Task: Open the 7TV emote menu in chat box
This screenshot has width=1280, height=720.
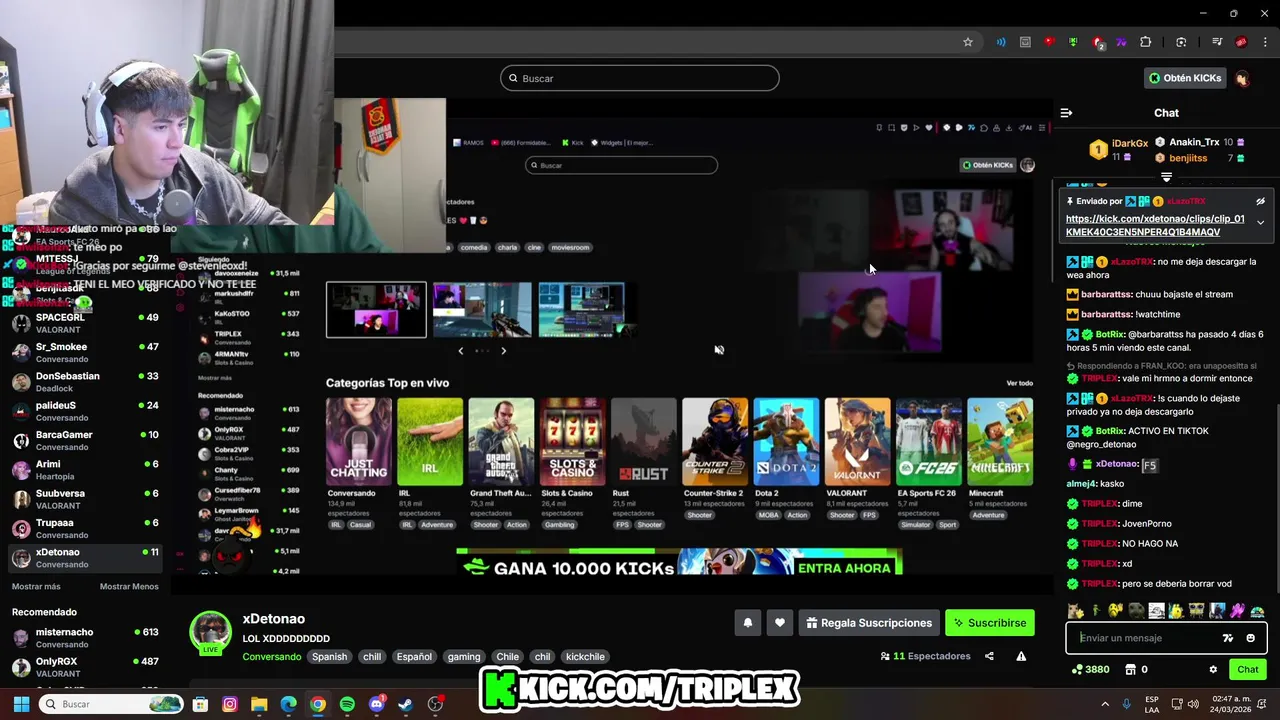Action: (x=1228, y=638)
